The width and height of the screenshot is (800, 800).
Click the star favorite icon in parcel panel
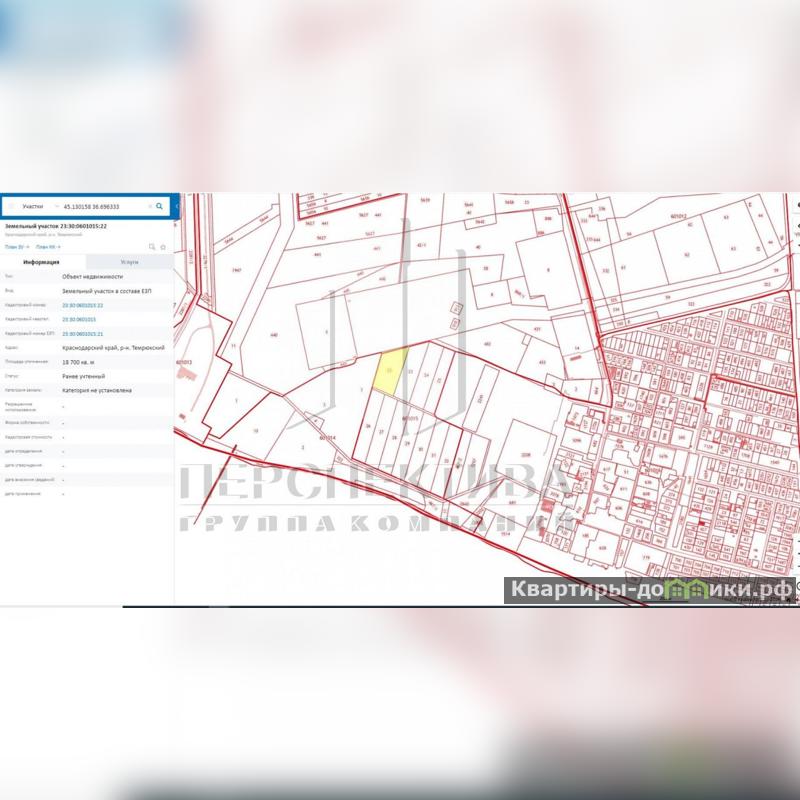click(163, 245)
